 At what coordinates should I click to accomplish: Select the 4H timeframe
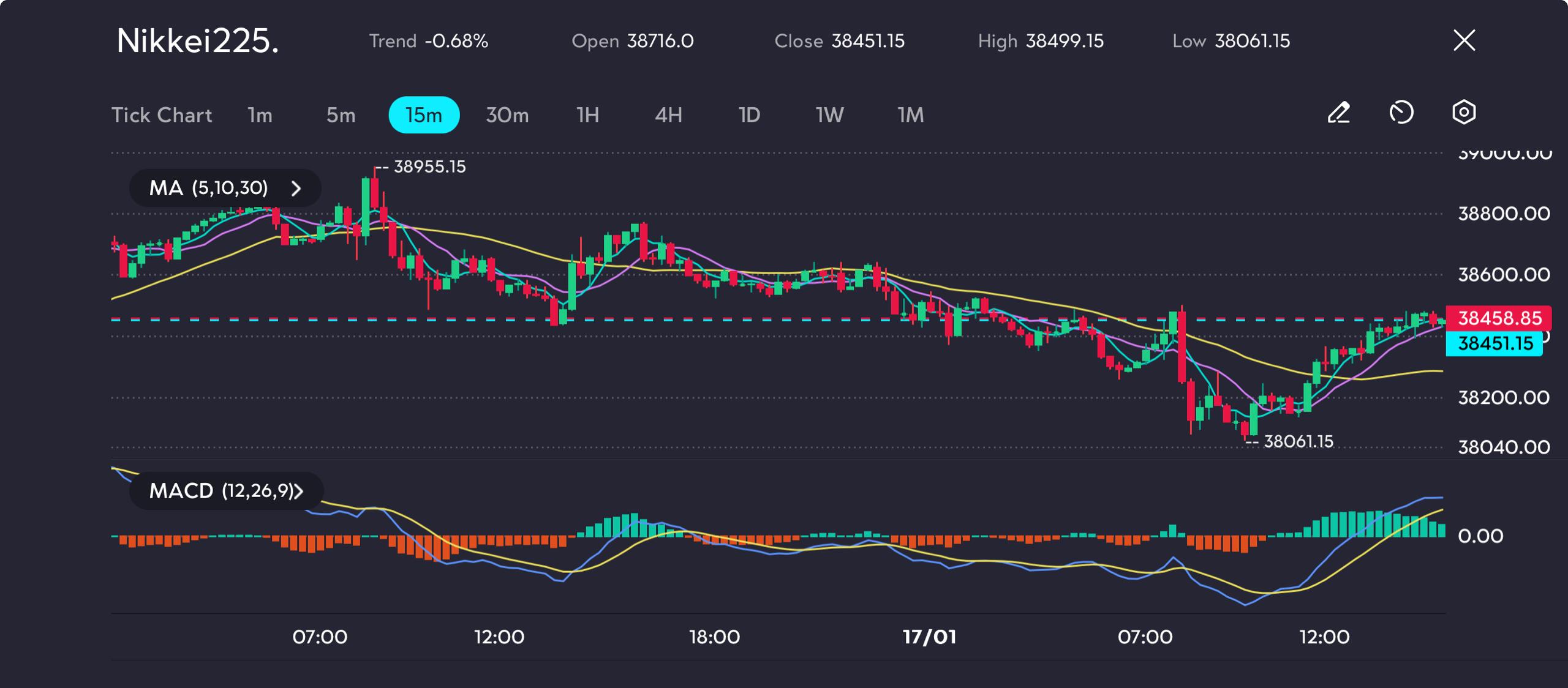pyautogui.click(x=668, y=115)
